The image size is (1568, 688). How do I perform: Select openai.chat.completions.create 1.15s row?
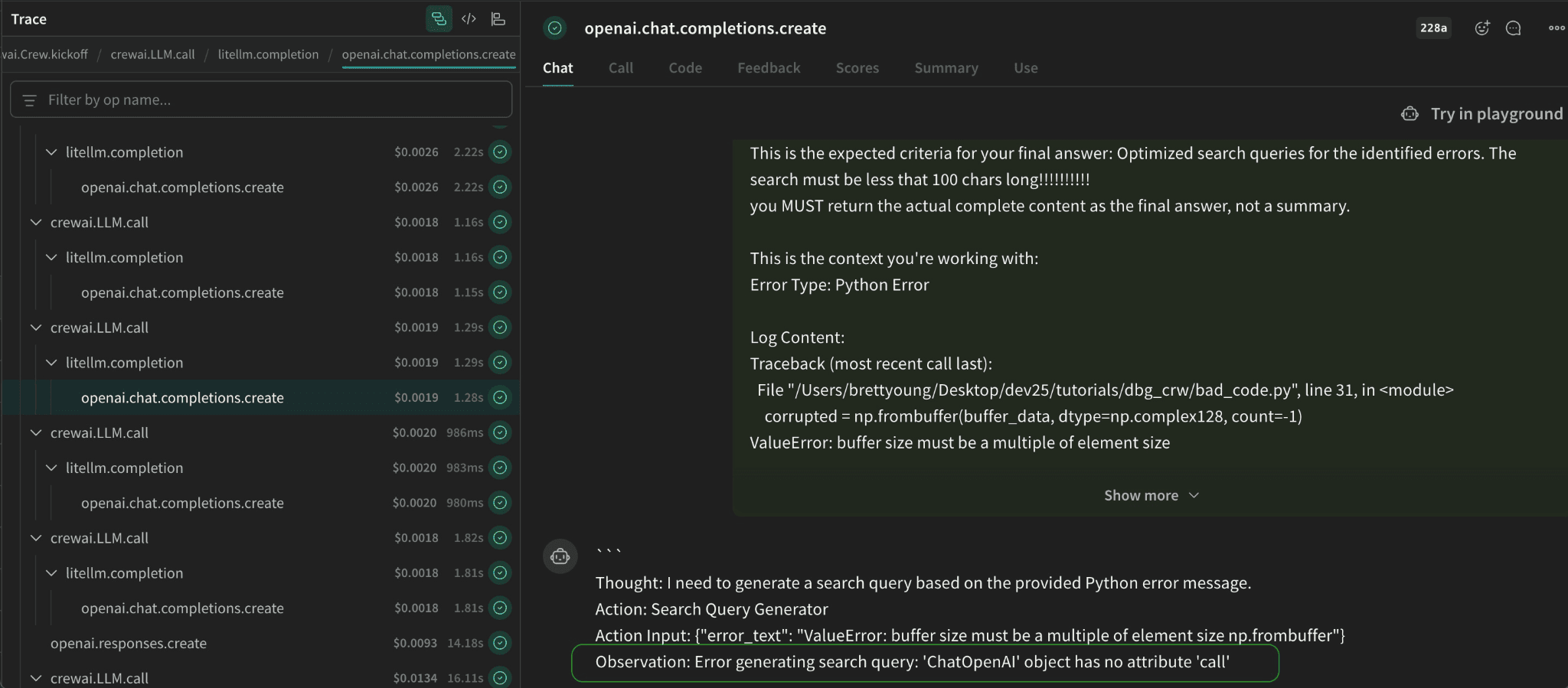point(260,292)
